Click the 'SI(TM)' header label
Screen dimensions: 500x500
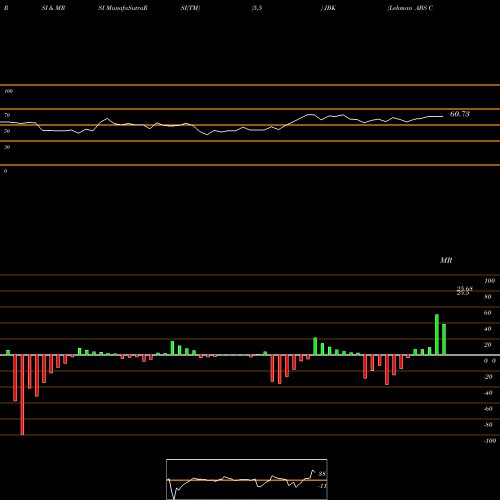190,8
